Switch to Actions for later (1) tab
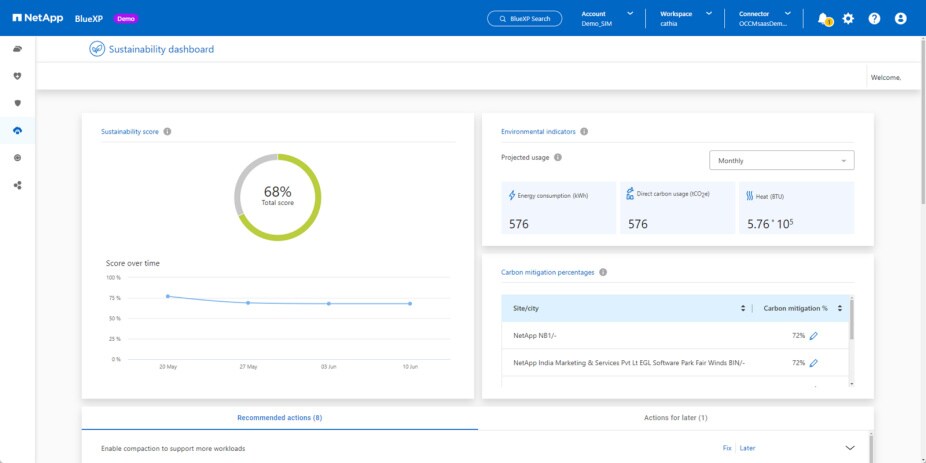 675,417
